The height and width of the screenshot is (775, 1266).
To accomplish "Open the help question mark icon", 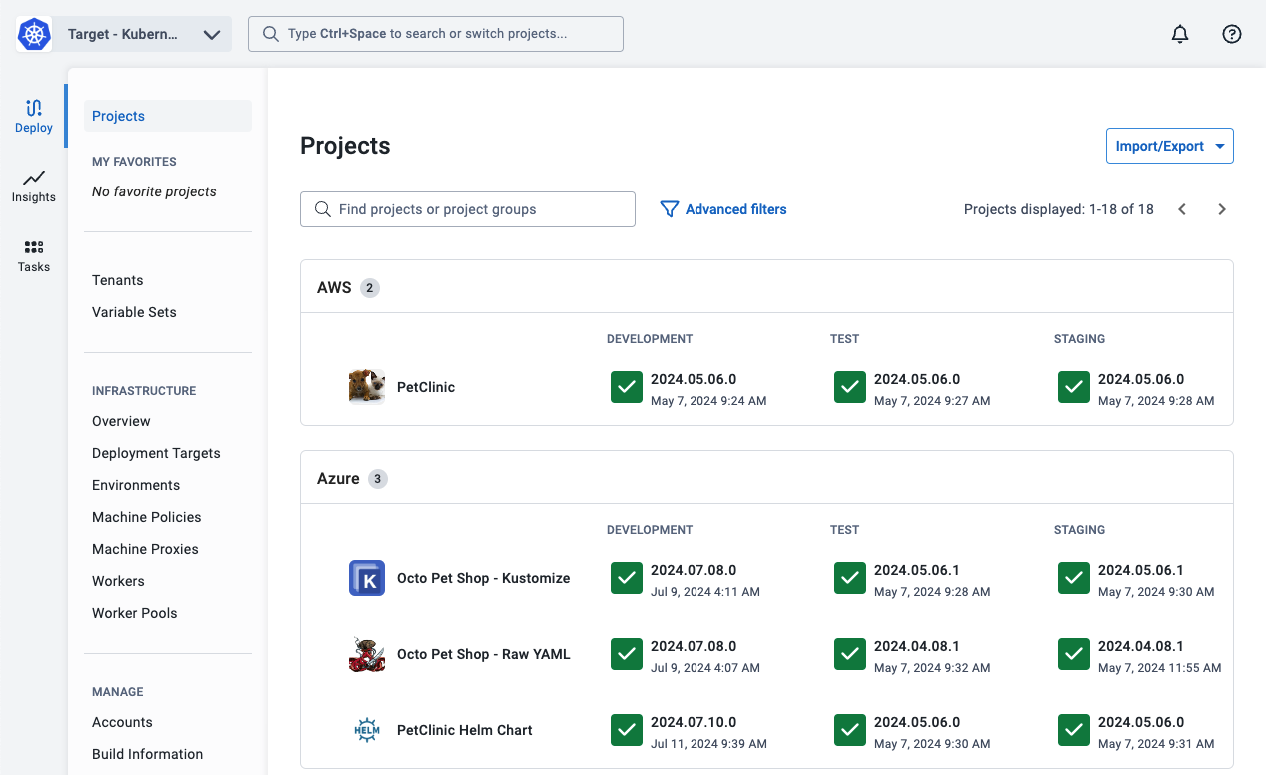I will click(x=1232, y=34).
